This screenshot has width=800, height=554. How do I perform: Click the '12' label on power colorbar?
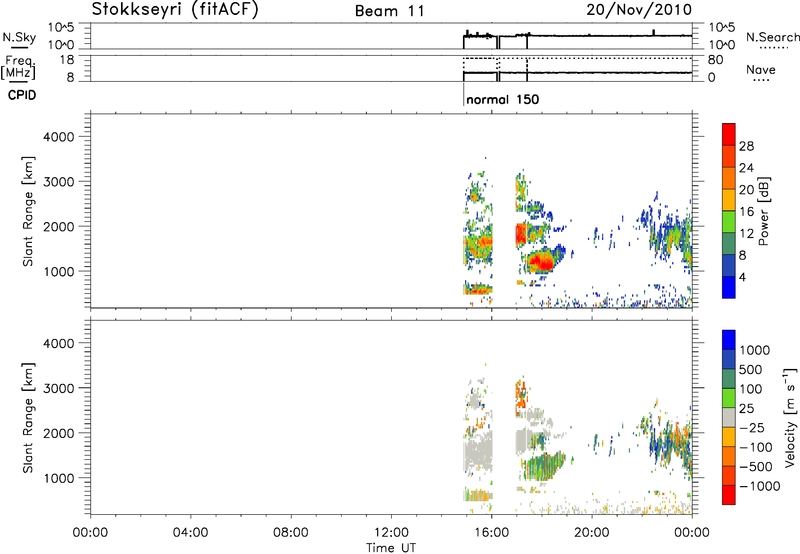pos(746,234)
